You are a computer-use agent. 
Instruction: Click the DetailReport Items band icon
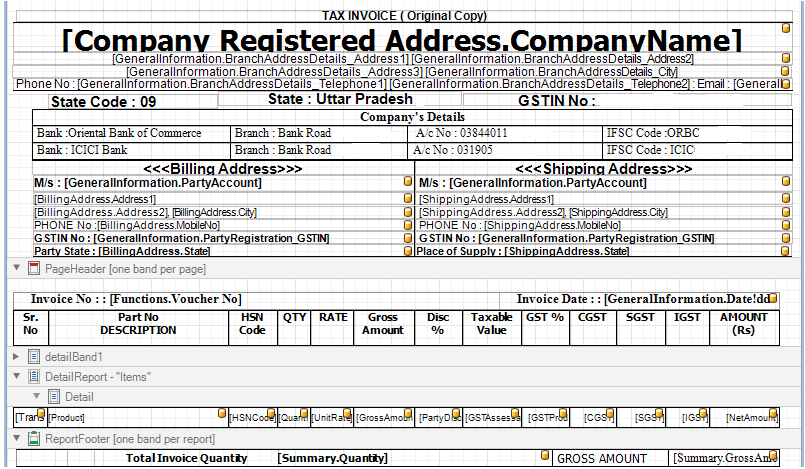34,377
